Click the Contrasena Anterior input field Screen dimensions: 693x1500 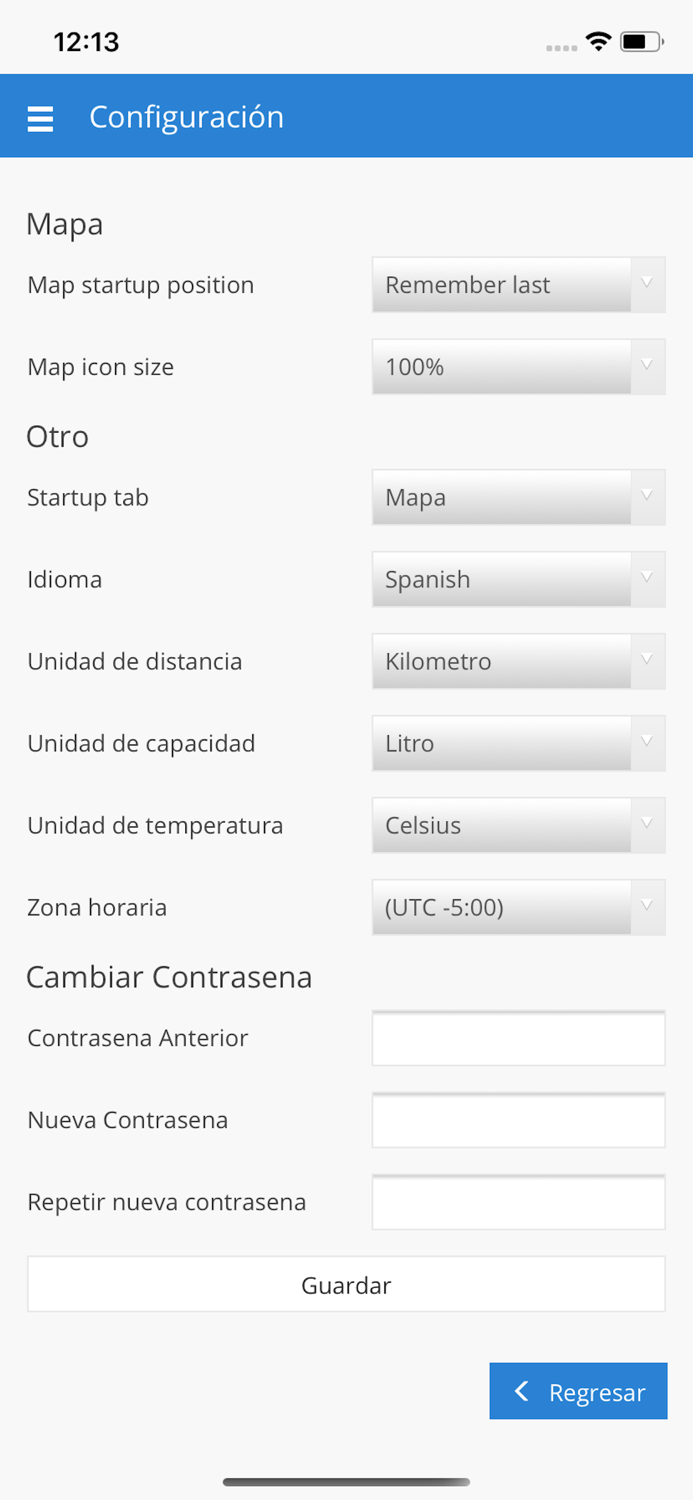pos(518,1038)
